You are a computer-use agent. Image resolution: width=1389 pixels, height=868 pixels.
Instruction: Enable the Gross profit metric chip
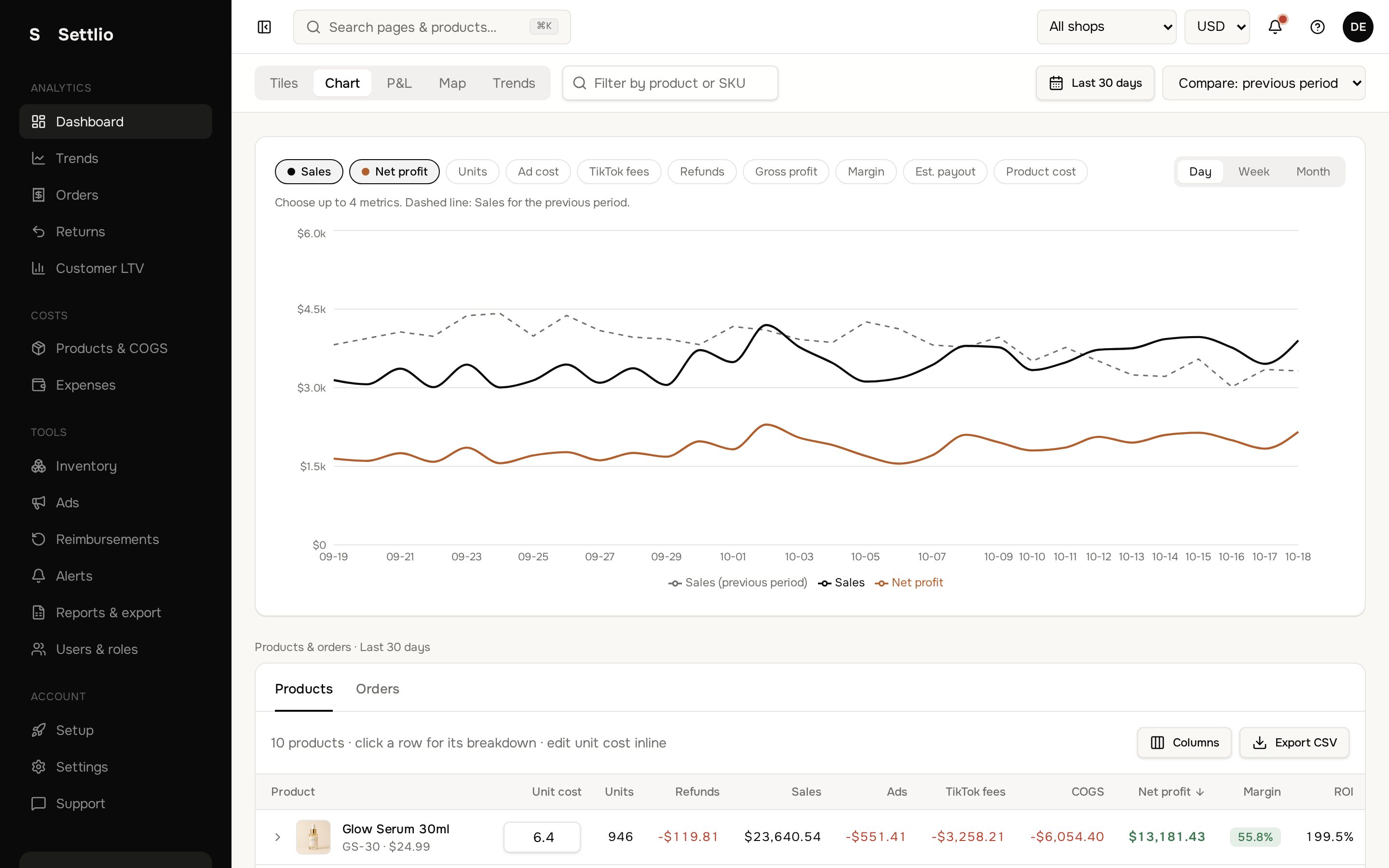[x=786, y=172]
